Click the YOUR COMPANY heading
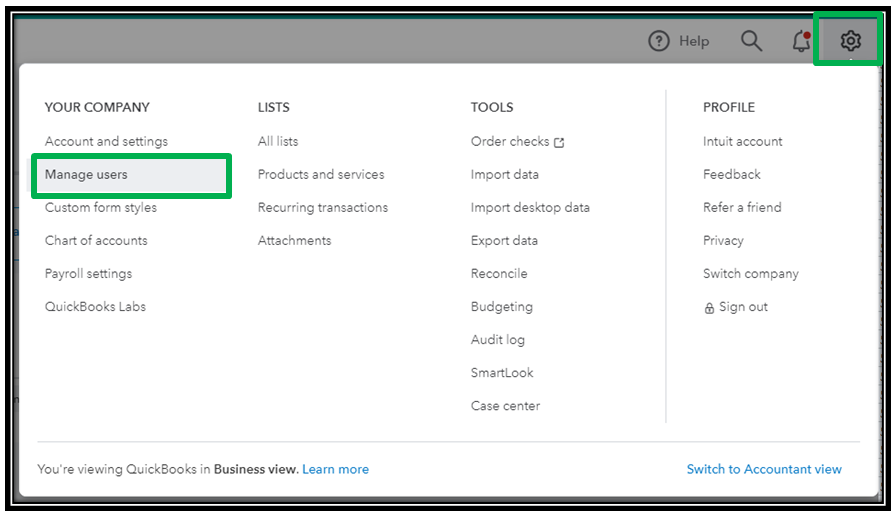This screenshot has width=895, height=514. (97, 107)
